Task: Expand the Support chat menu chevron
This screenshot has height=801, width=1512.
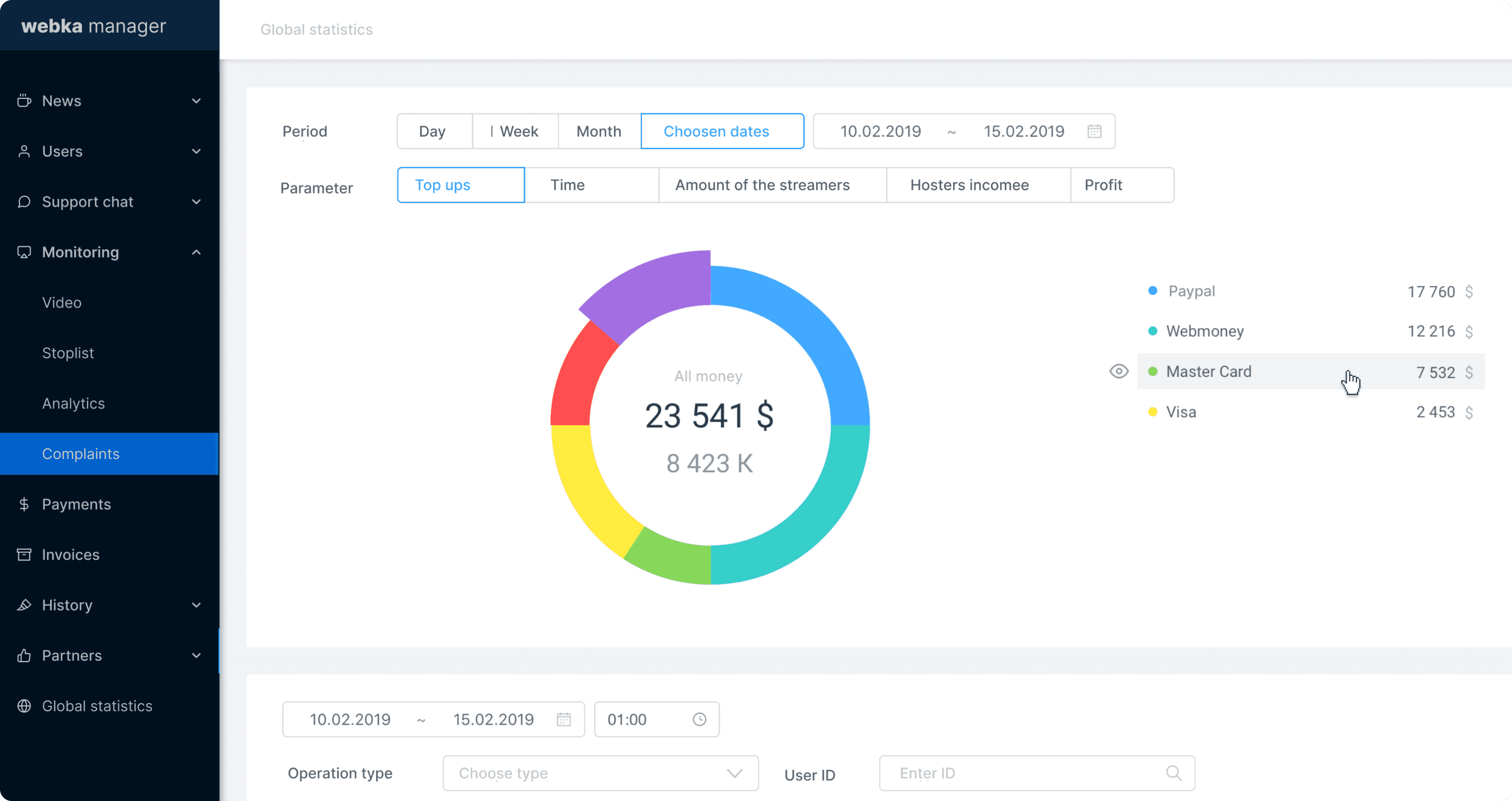Action: (196, 201)
